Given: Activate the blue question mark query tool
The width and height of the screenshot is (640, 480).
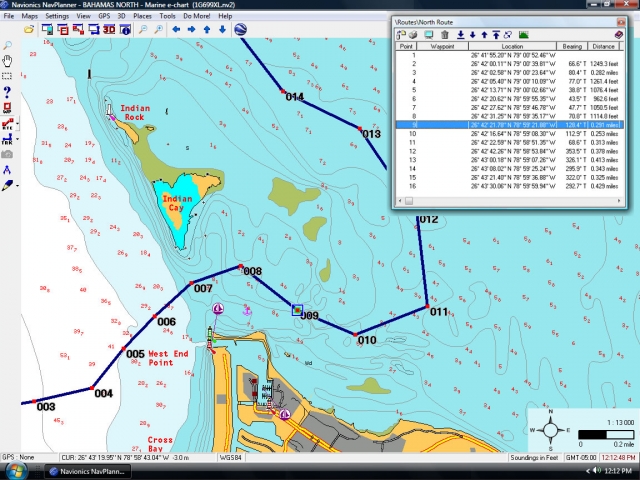Looking at the screenshot, I should click(x=7, y=91).
